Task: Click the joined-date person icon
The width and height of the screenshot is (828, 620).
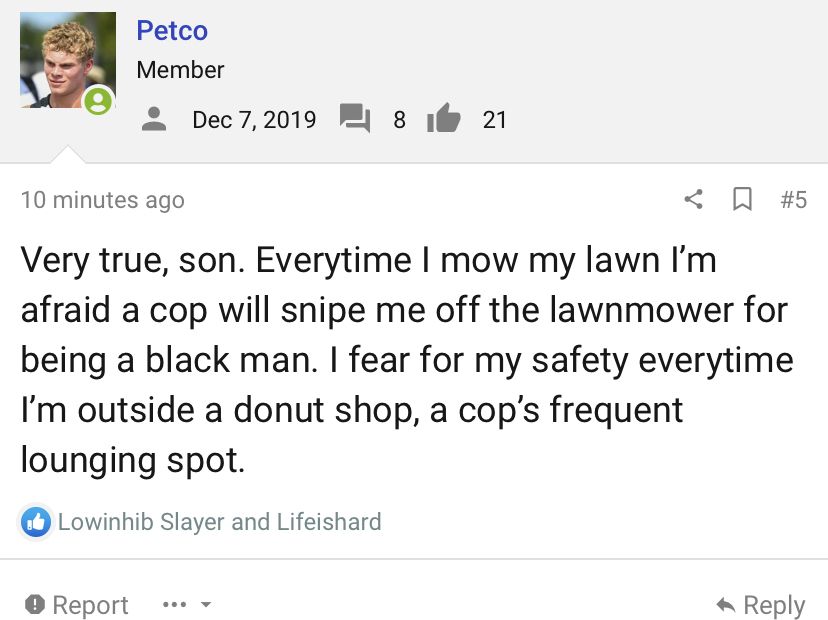Action: (x=154, y=119)
